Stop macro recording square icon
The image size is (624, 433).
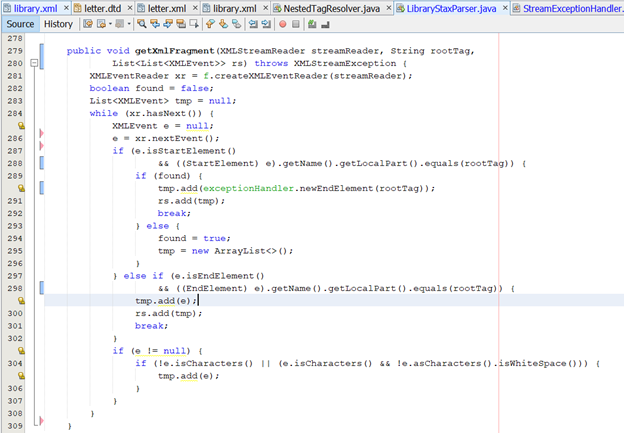(296, 24)
